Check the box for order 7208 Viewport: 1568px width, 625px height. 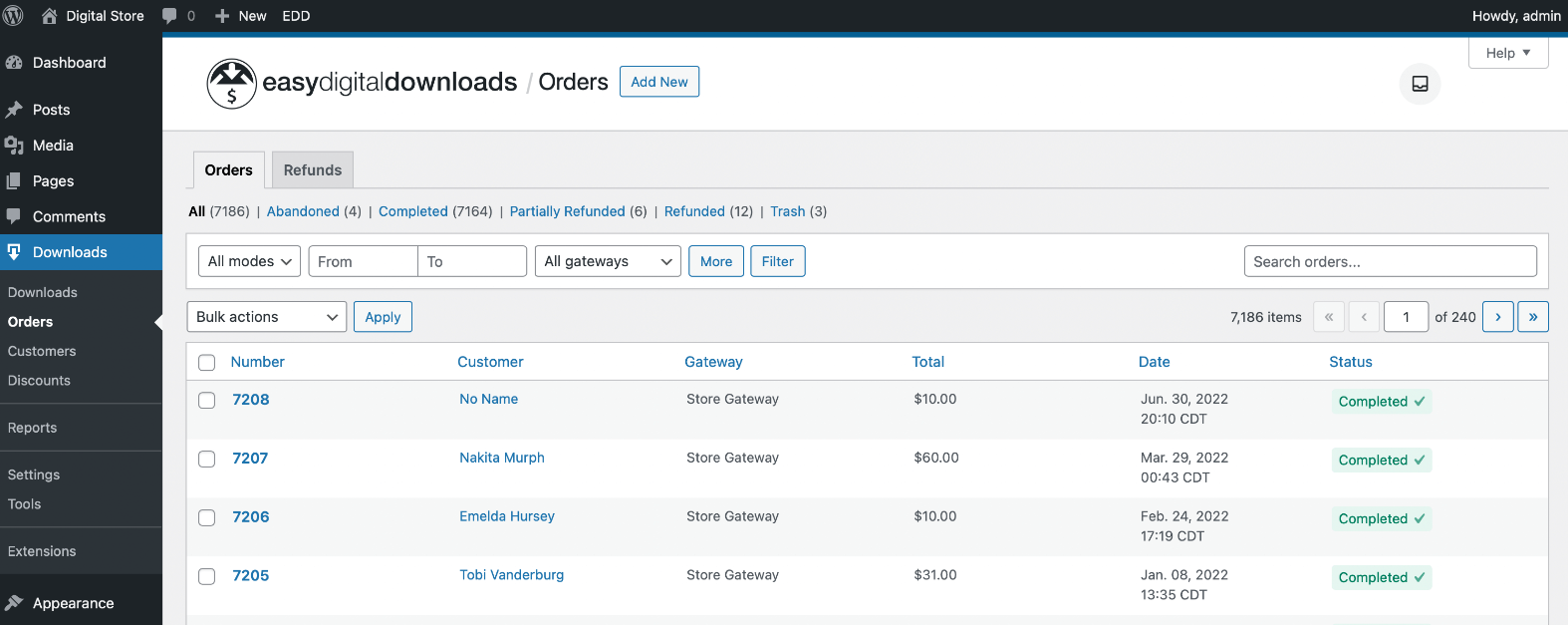click(x=207, y=400)
